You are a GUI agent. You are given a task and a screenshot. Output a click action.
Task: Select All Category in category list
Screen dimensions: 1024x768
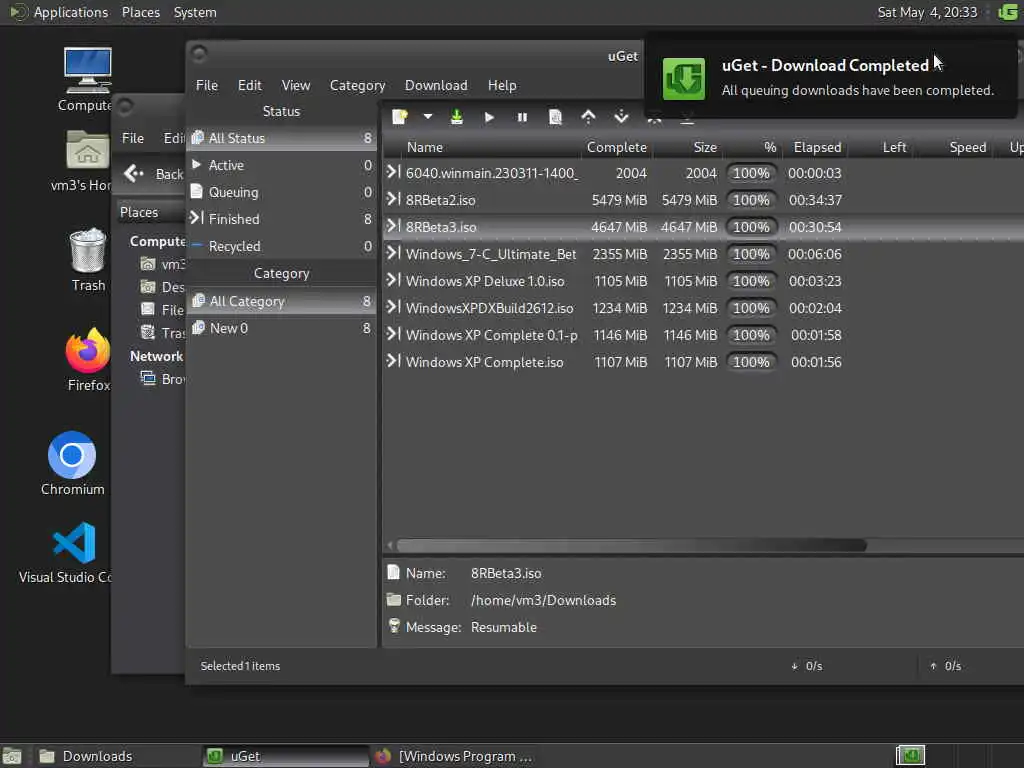tap(281, 301)
